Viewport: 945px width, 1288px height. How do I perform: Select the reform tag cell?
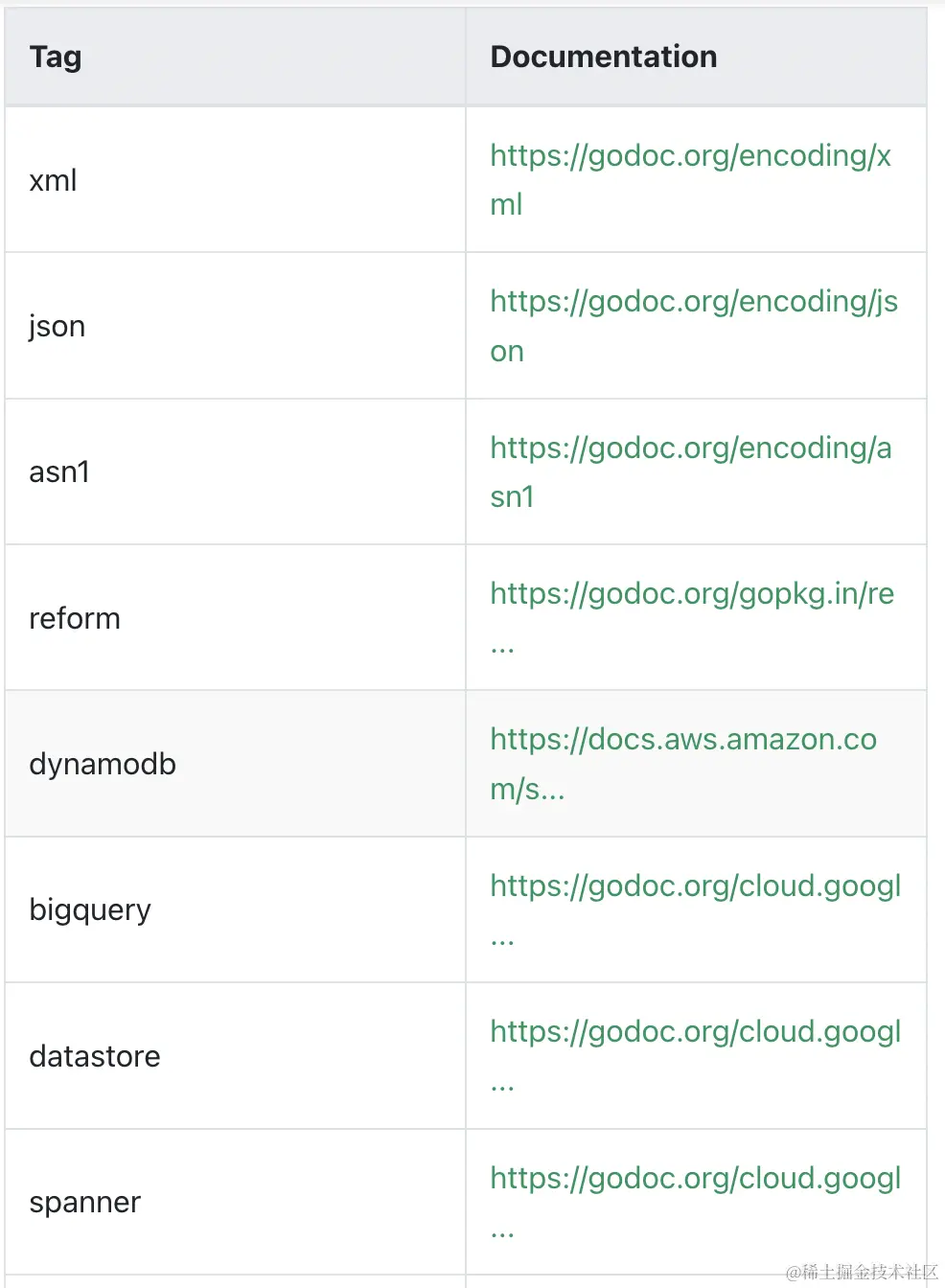pyautogui.click(x=235, y=617)
